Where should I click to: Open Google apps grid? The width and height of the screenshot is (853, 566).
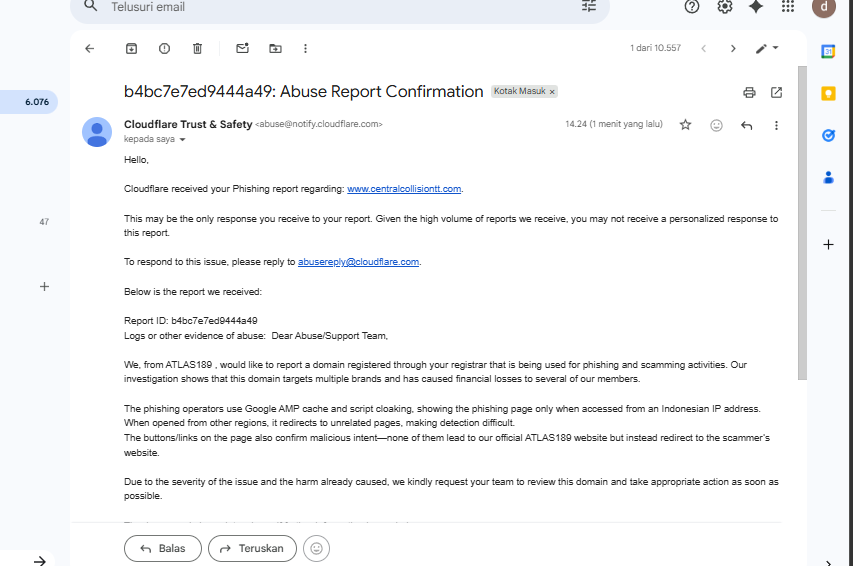788,7
